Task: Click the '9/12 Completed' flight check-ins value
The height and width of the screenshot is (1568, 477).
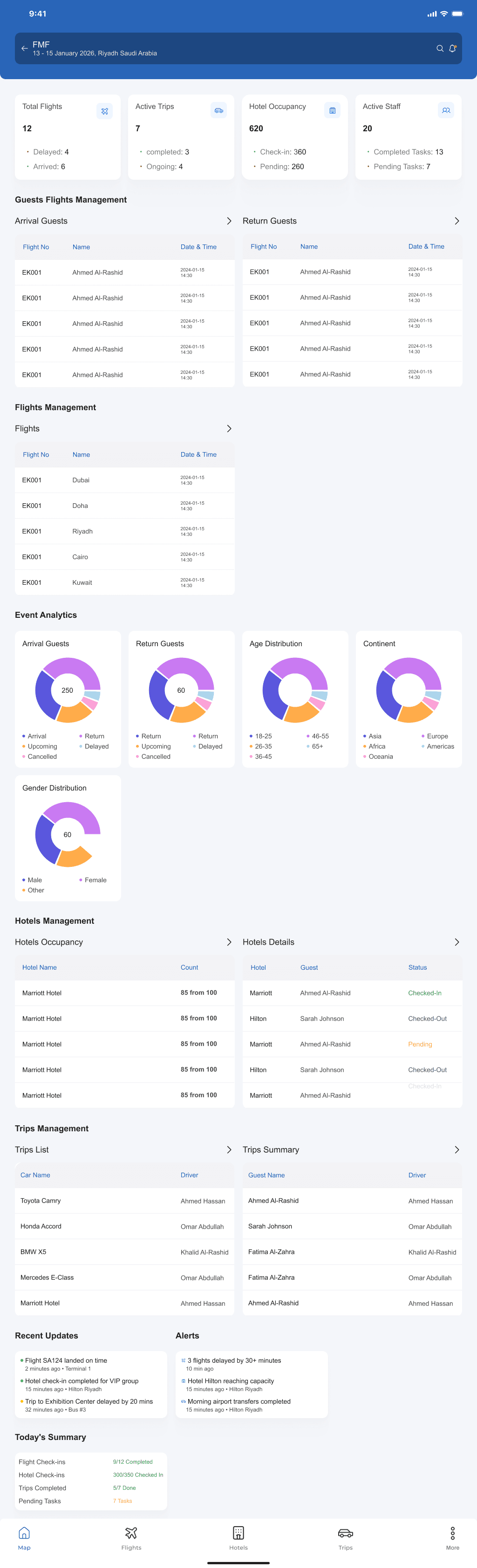Action: (133, 1461)
